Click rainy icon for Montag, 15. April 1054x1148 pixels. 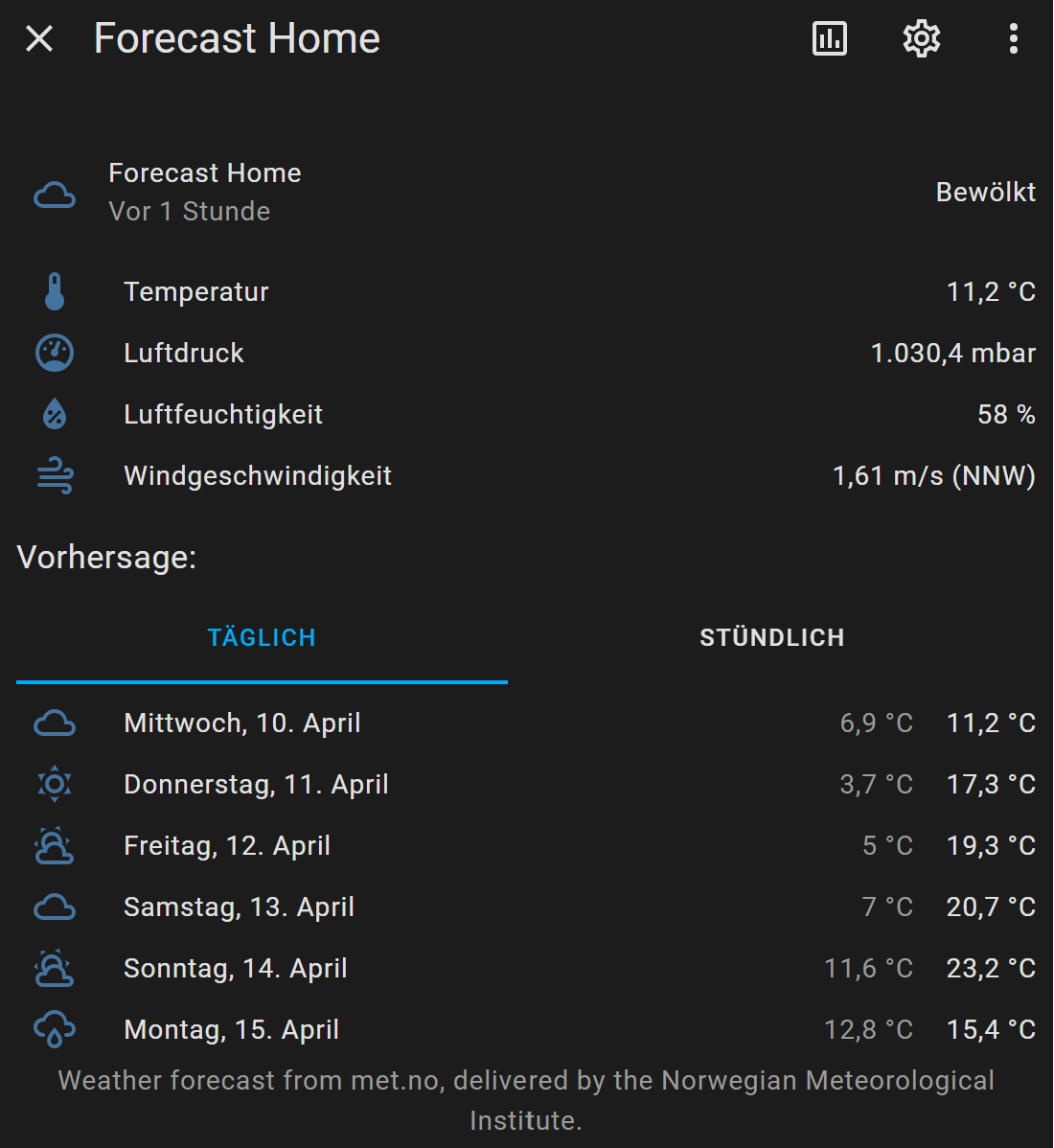pyautogui.click(x=55, y=1029)
